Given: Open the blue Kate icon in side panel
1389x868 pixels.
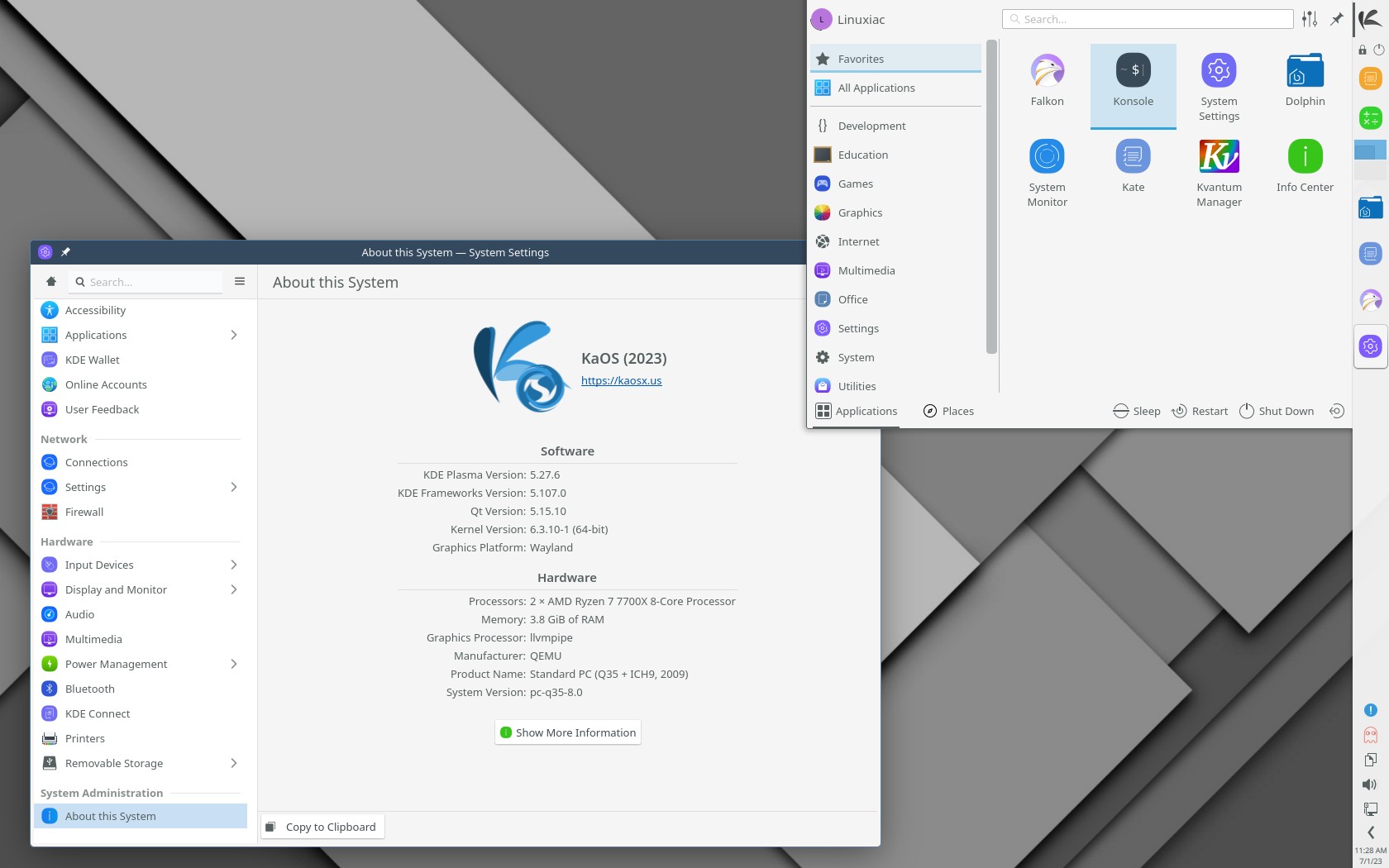Looking at the screenshot, I should point(1371,254).
